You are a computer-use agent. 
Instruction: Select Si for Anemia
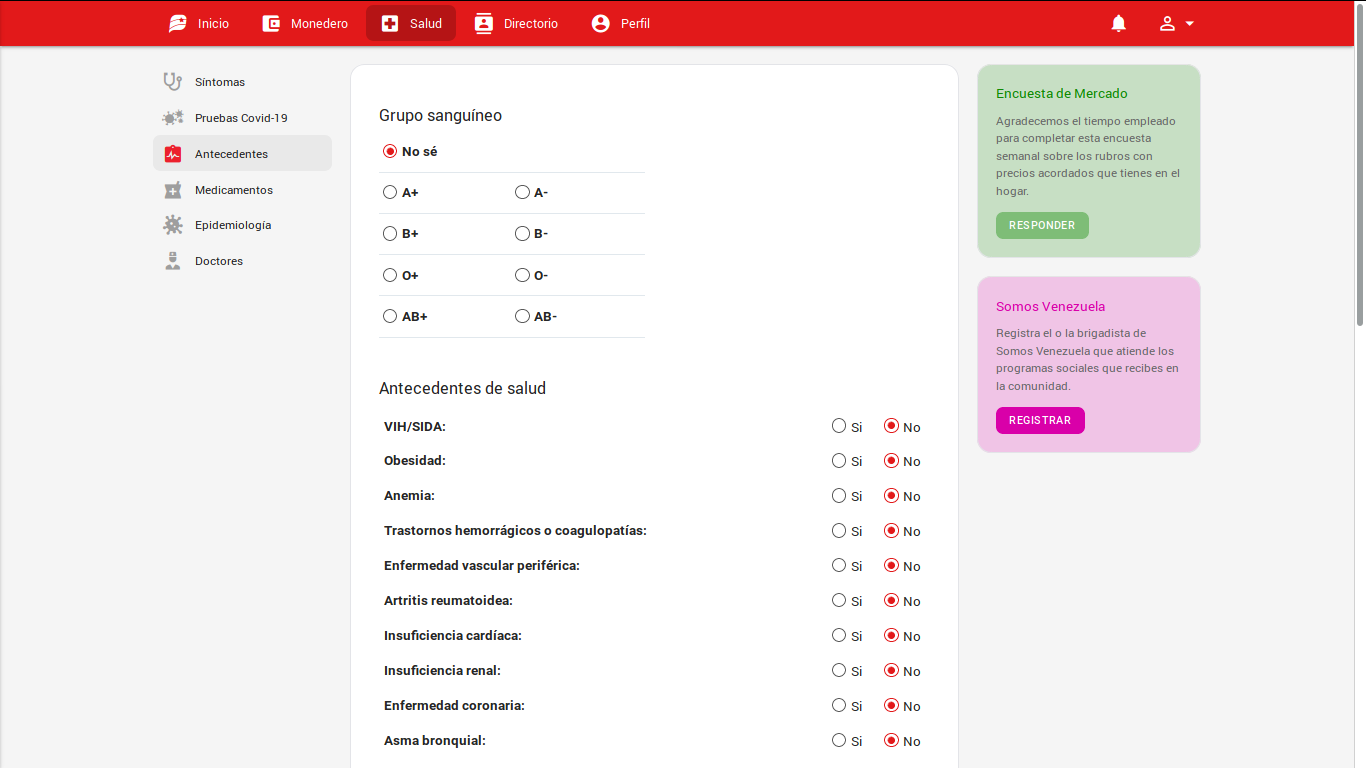[839, 496]
